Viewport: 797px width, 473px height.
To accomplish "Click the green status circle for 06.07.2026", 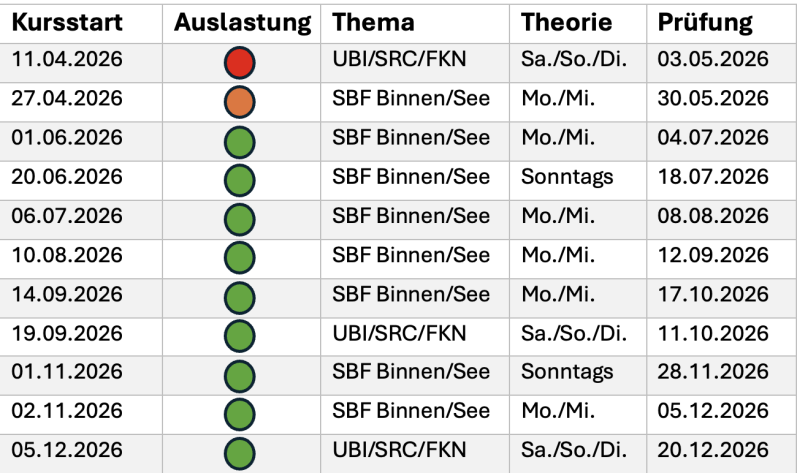I will coord(240,218).
